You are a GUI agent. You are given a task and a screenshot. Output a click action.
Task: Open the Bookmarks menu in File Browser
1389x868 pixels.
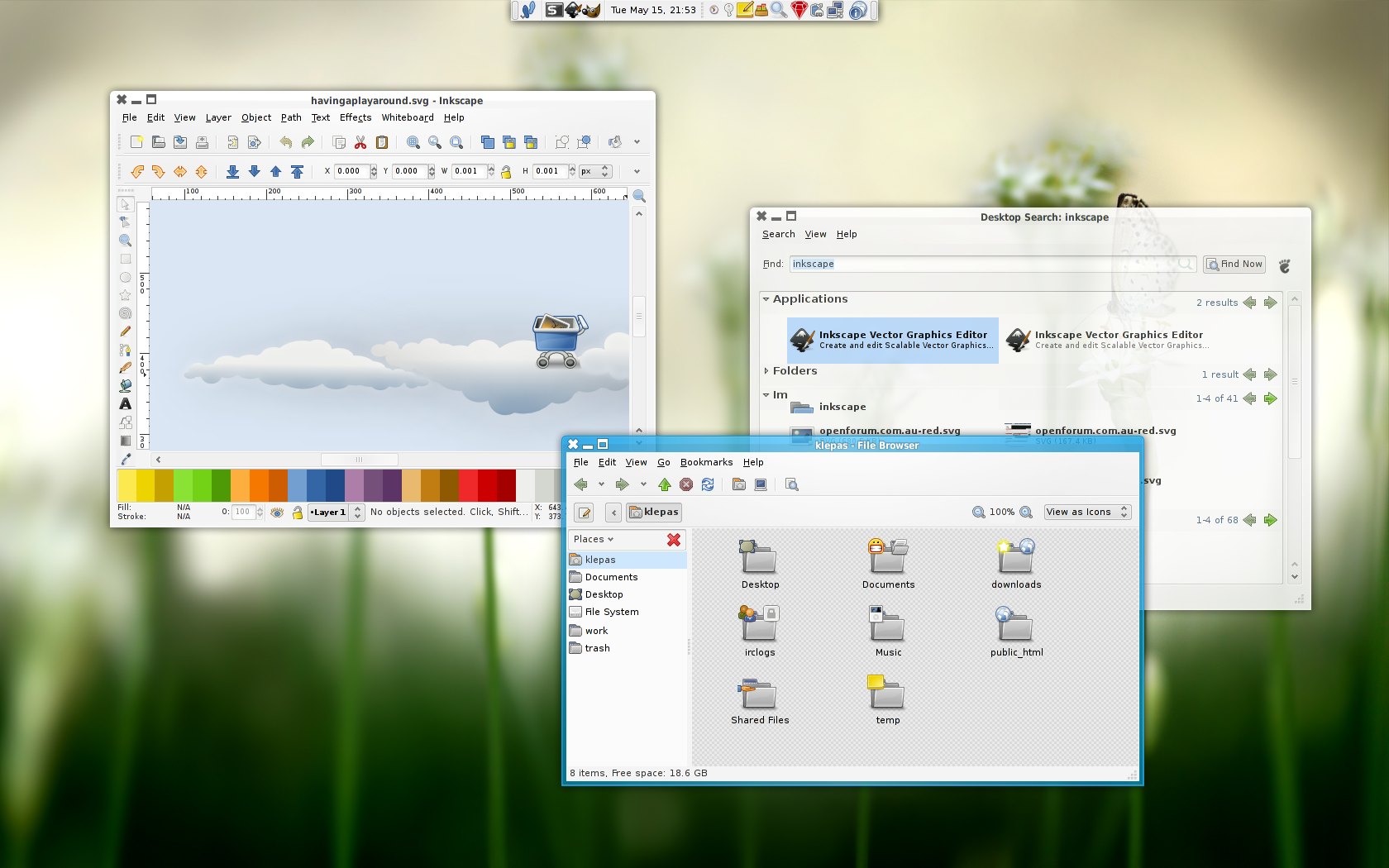click(x=706, y=462)
